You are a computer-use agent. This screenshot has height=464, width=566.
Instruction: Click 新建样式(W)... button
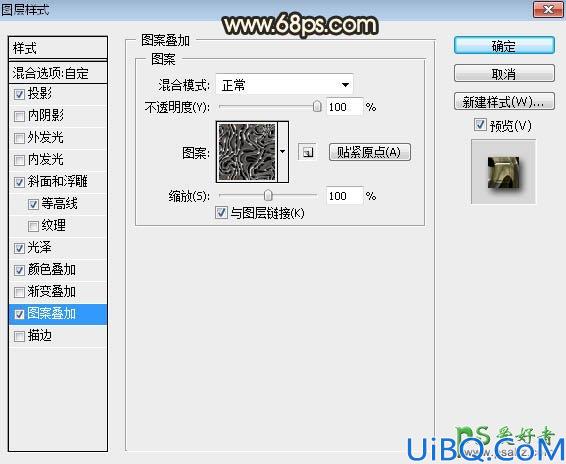point(504,102)
